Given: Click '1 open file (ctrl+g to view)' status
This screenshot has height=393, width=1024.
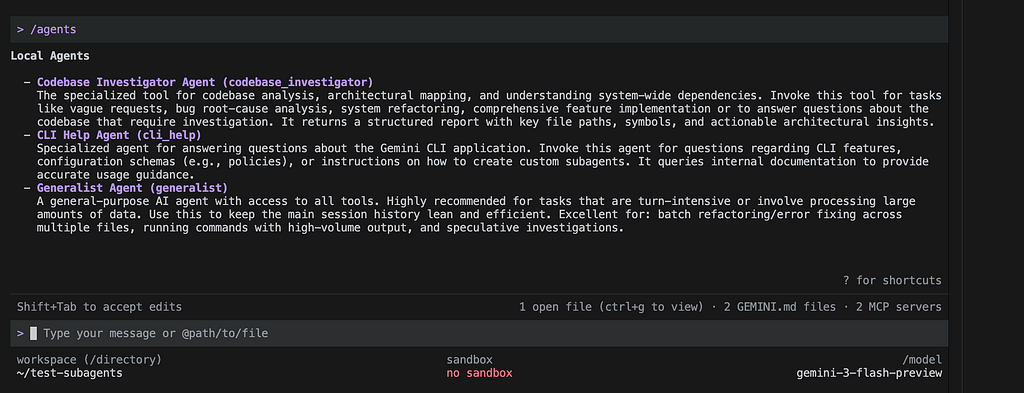Looking at the screenshot, I should 611,307.
